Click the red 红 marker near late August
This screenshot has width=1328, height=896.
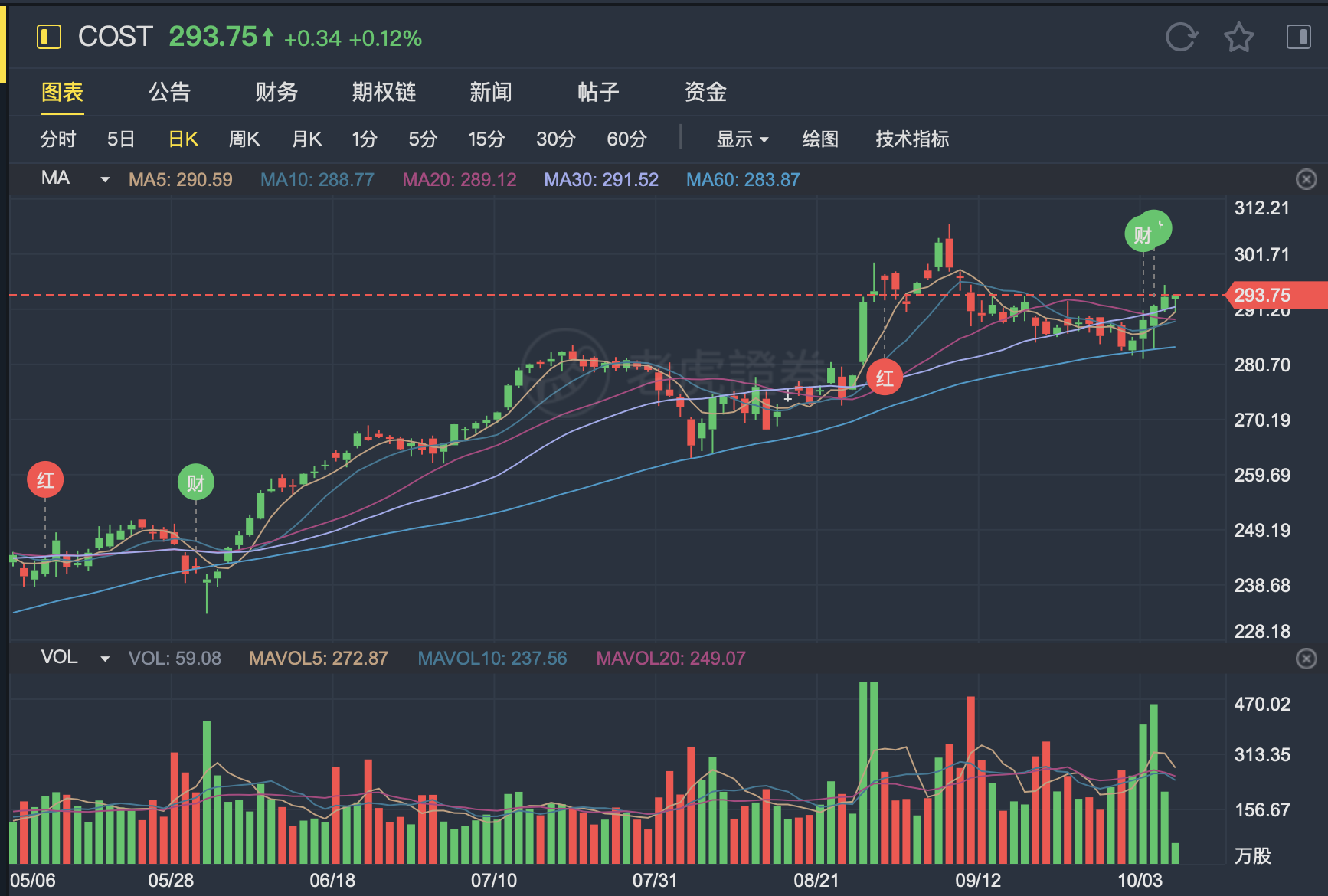[x=885, y=378]
